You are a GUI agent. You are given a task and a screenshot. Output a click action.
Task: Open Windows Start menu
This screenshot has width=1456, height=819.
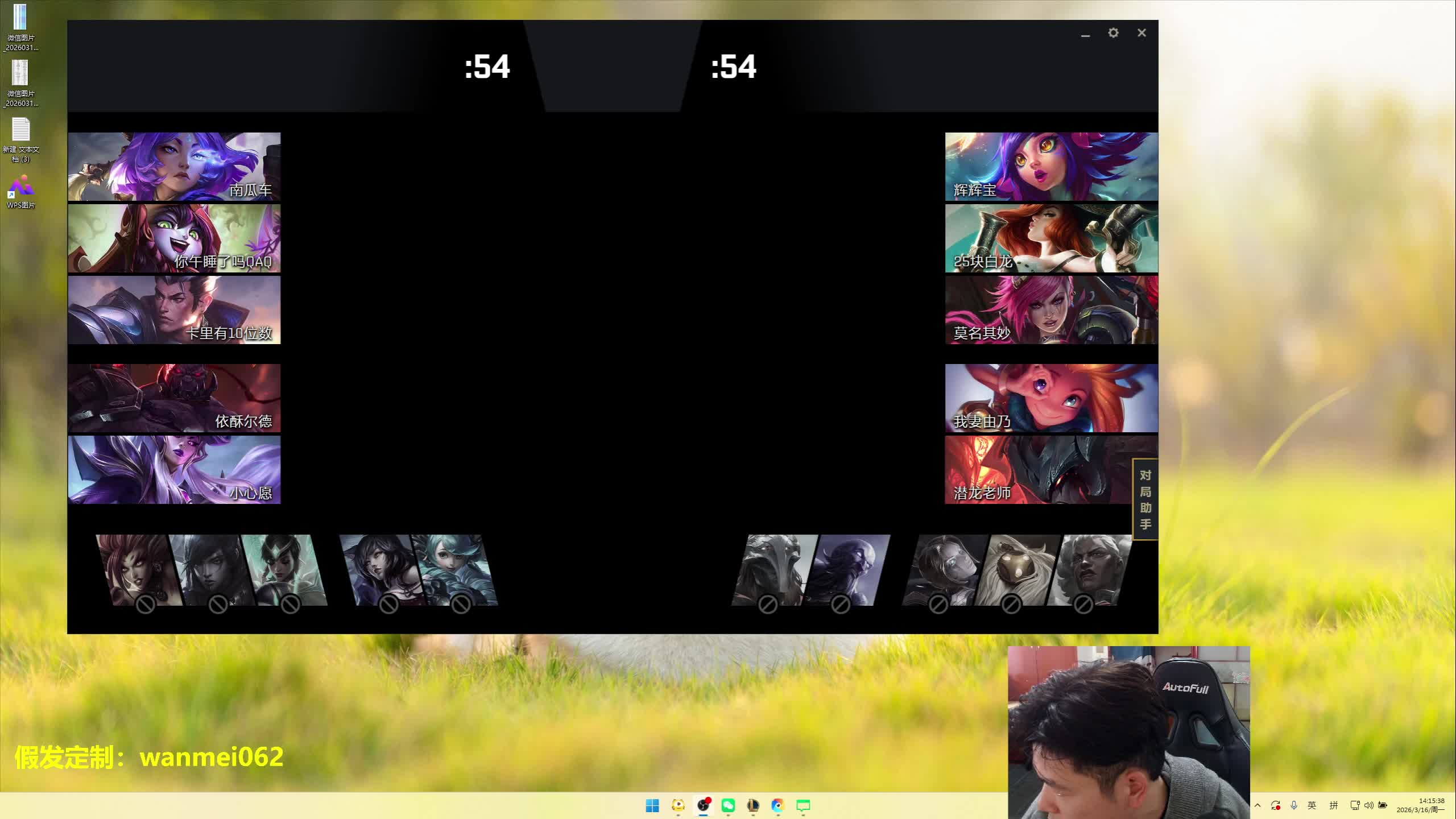point(652,805)
